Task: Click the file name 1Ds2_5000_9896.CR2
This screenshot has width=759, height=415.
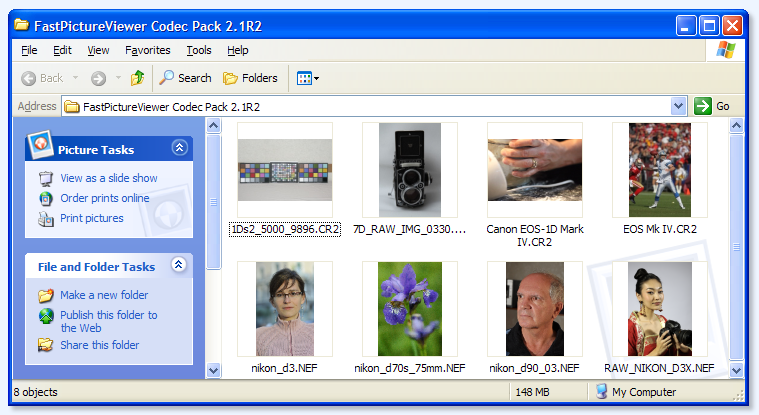Action: click(285, 229)
